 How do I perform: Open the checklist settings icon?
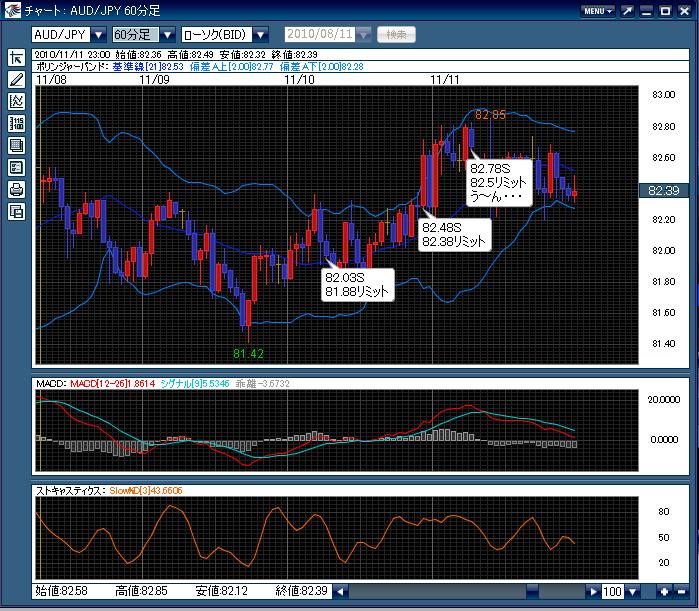pos(16,168)
